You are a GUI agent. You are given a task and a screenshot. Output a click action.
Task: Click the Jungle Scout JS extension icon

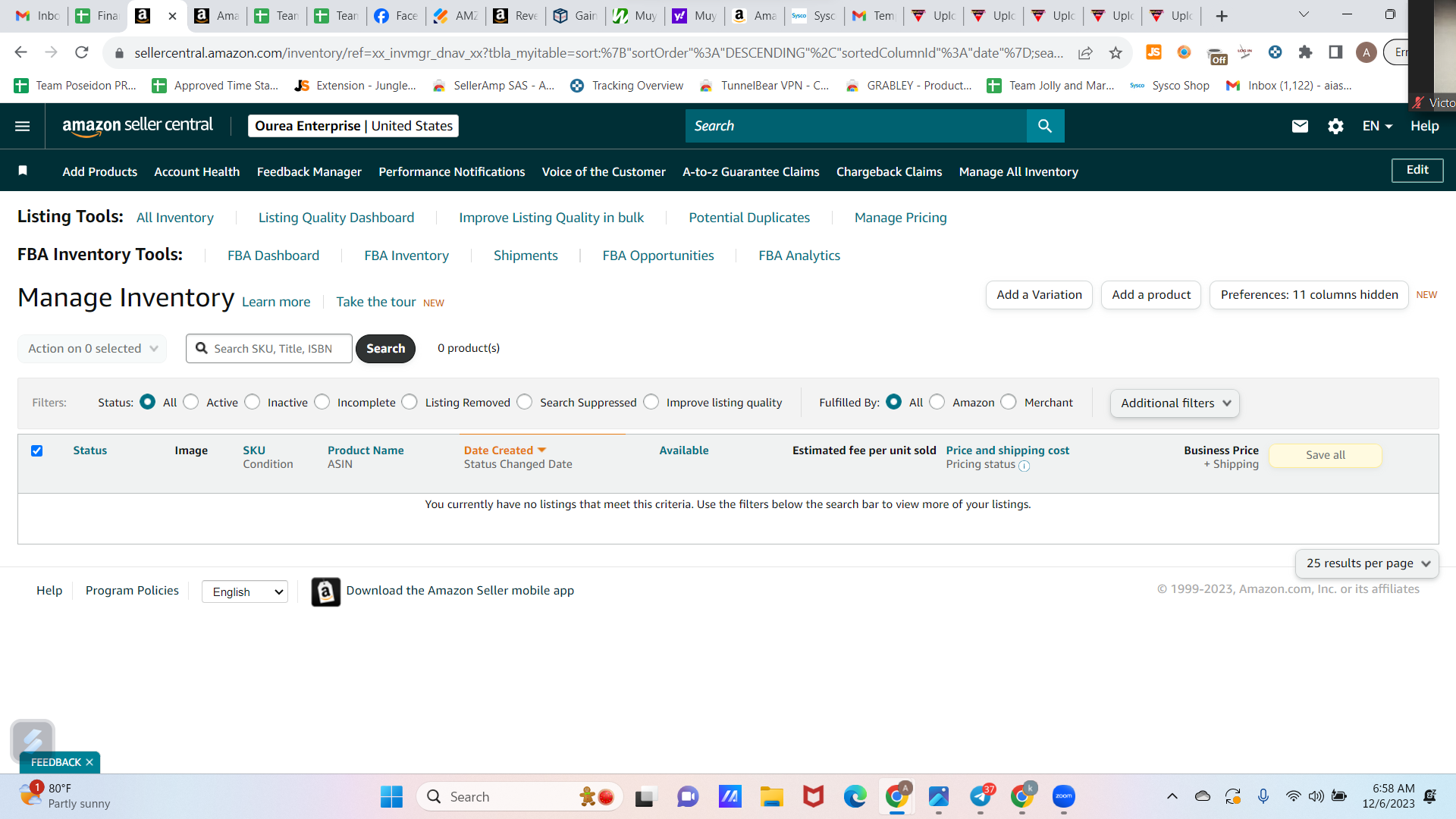(x=1153, y=52)
